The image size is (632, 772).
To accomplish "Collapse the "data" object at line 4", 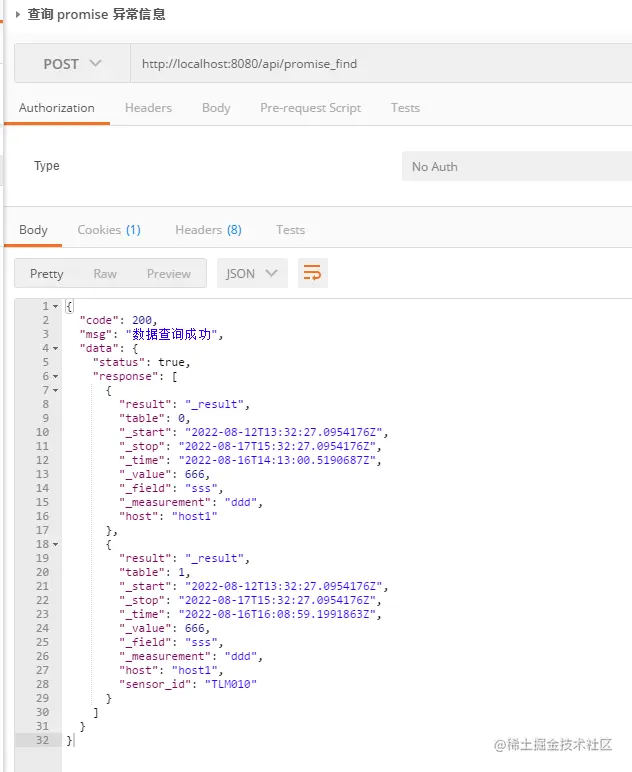I will (56, 349).
